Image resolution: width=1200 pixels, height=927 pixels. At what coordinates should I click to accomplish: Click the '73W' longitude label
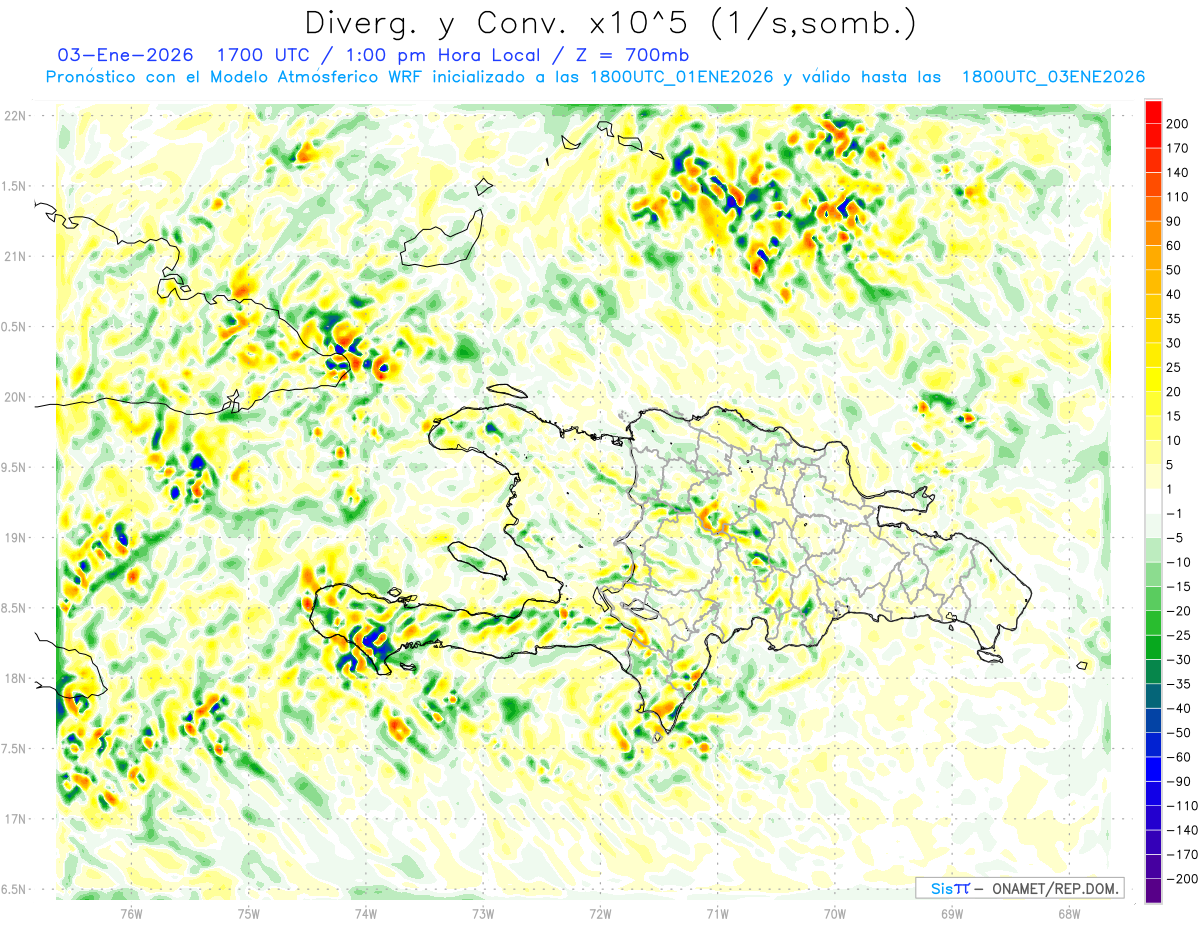(x=483, y=913)
